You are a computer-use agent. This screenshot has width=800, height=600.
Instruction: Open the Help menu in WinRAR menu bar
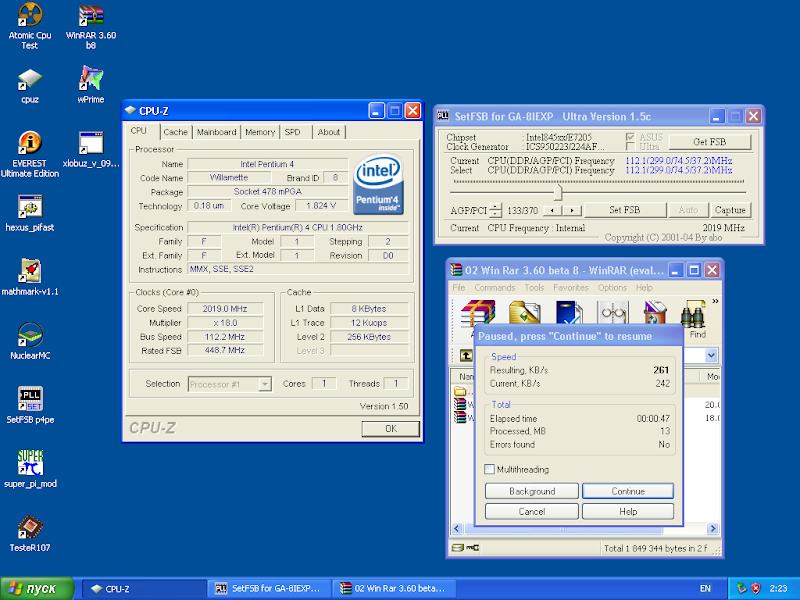(x=644, y=287)
